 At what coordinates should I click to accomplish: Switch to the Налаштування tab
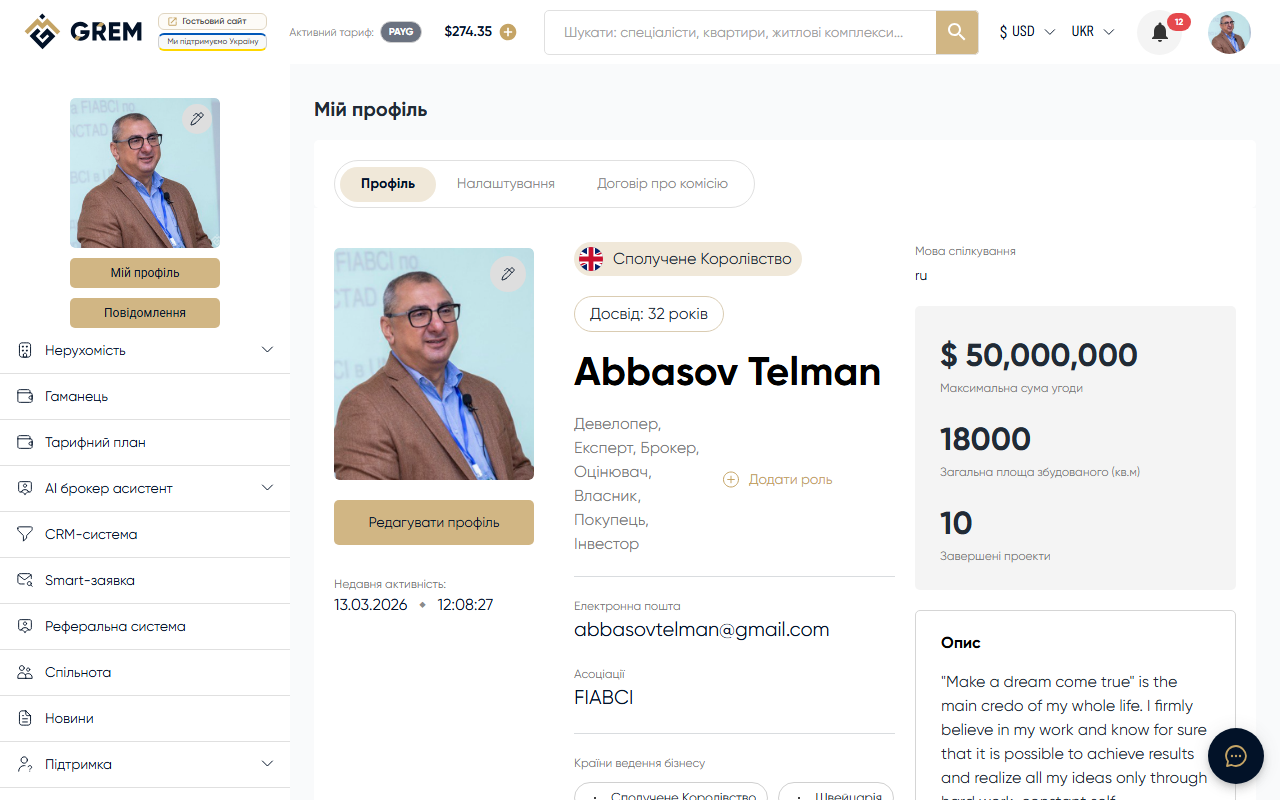(x=505, y=184)
